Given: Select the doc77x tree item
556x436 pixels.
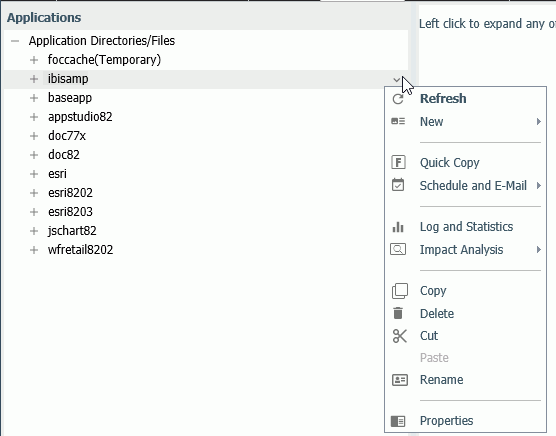Looking at the screenshot, I should [67, 136].
